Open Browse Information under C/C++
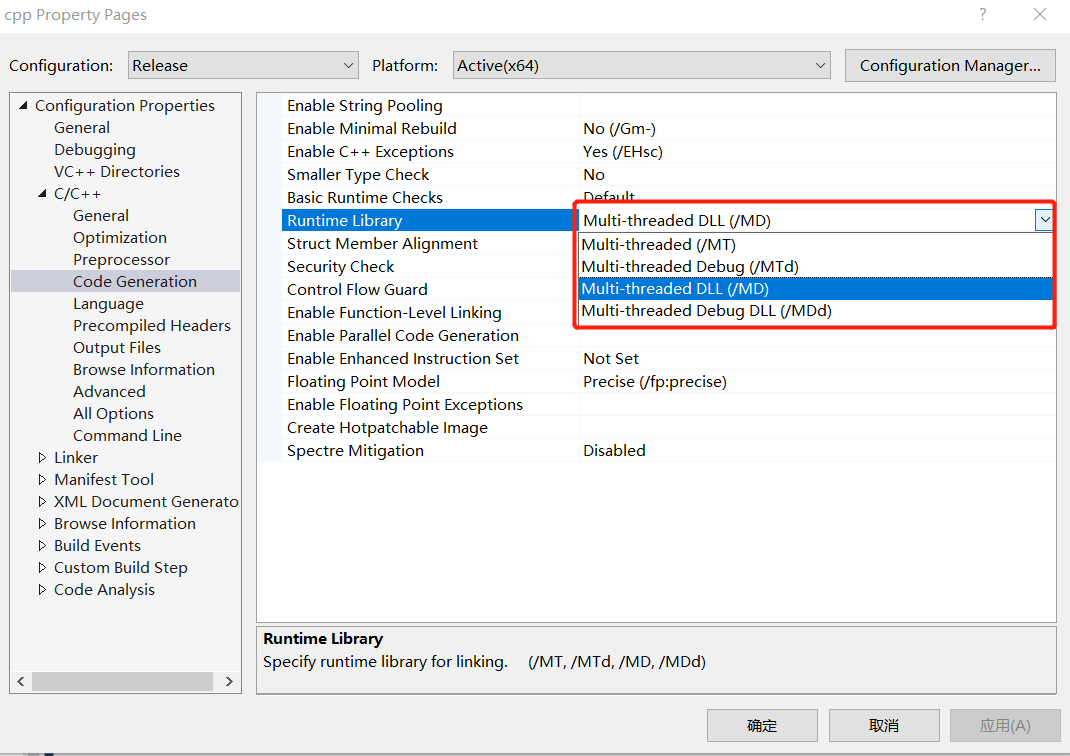The width and height of the screenshot is (1070, 756). 144,369
